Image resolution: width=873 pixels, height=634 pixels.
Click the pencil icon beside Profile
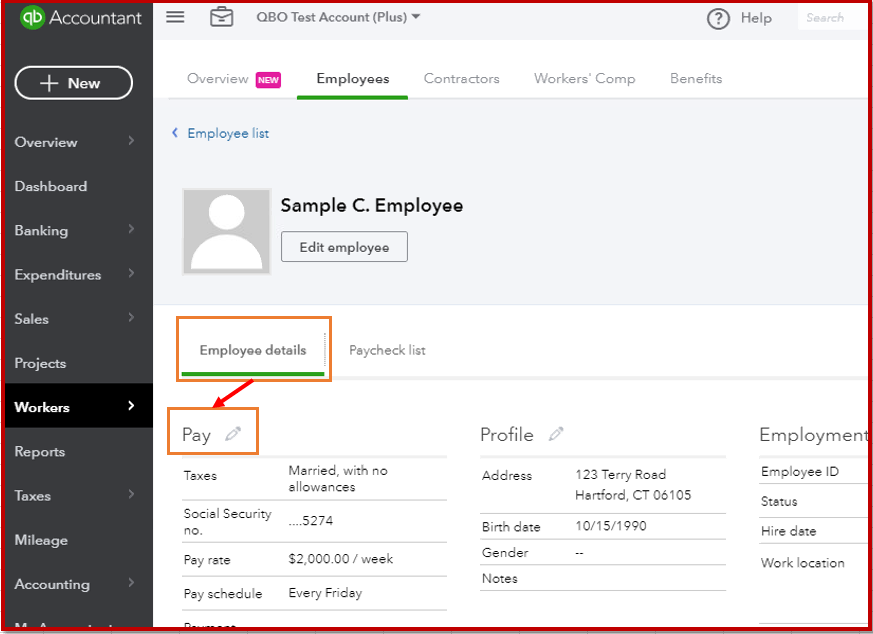(x=556, y=434)
